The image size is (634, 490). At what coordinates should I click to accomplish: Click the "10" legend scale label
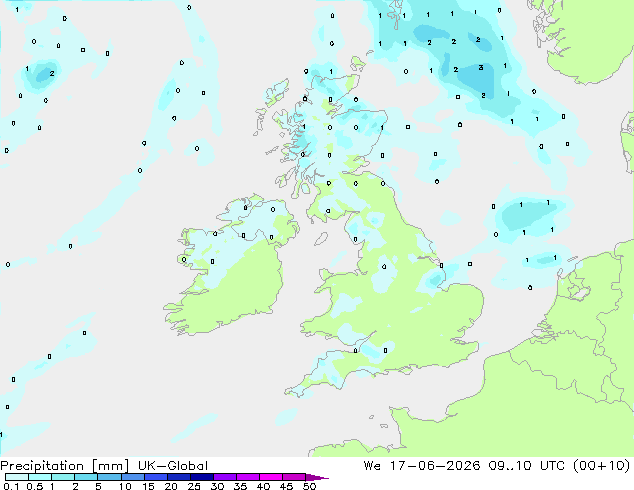[x=125, y=486]
